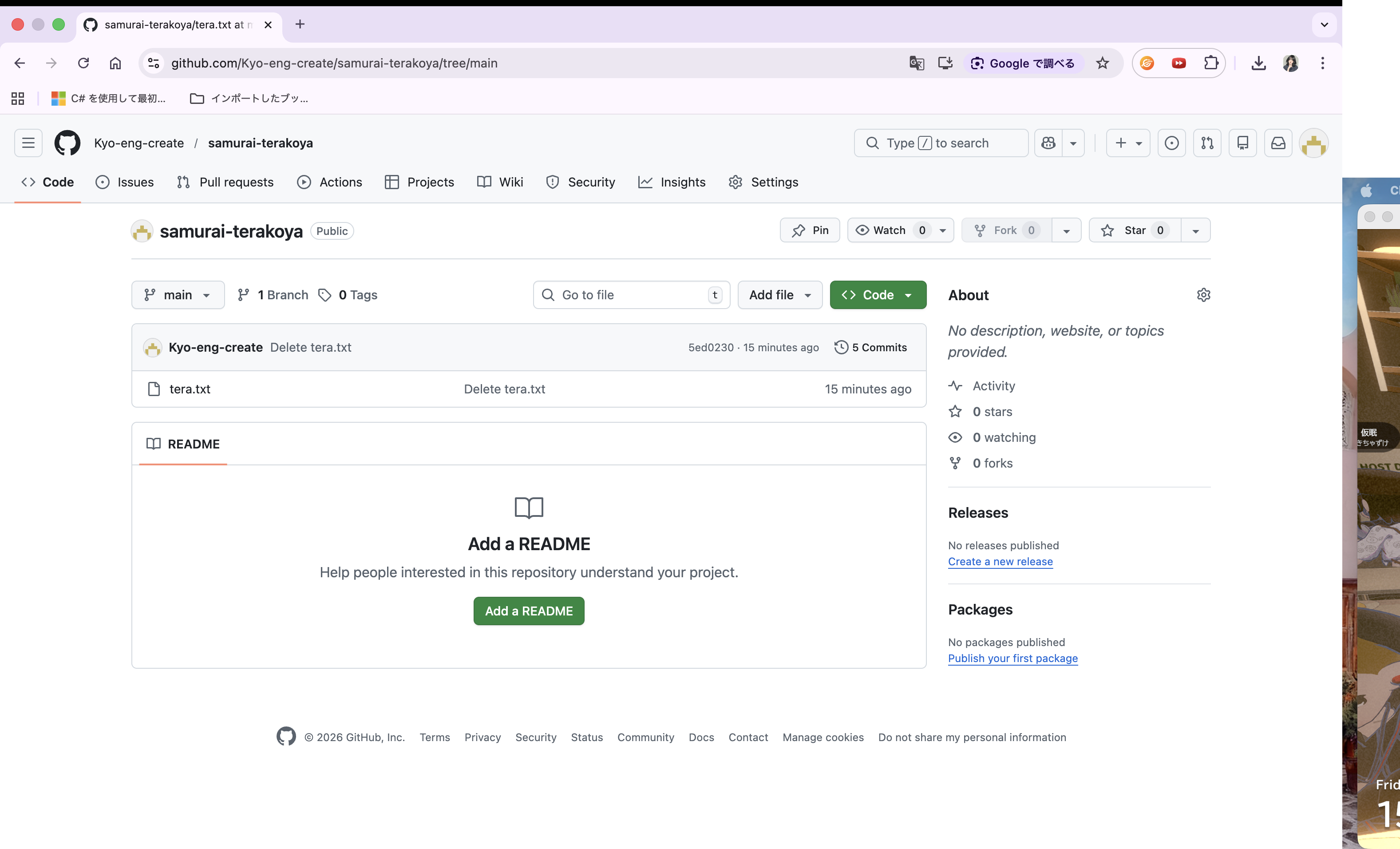This screenshot has width=1400, height=849.
Task: Open the 0 stars link
Action: (992, 412)
